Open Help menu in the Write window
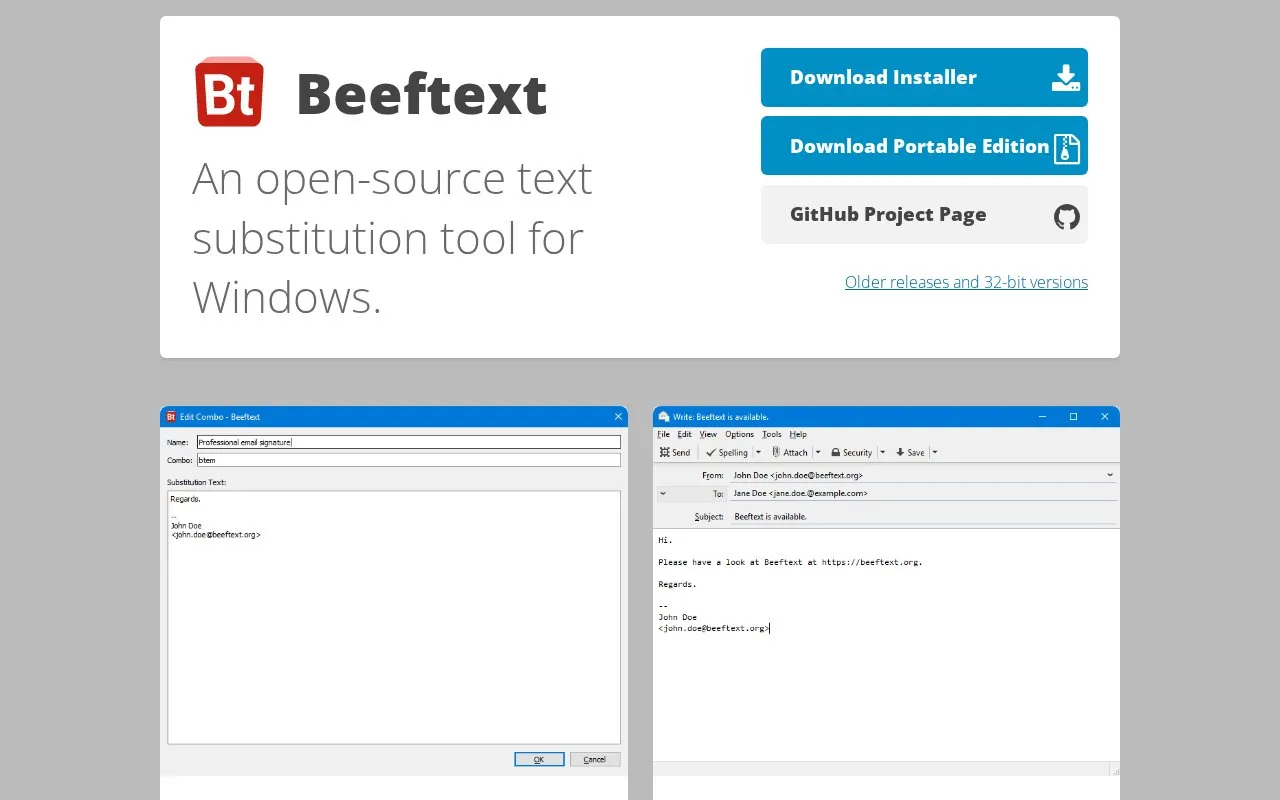 click(x=797, y=434)
